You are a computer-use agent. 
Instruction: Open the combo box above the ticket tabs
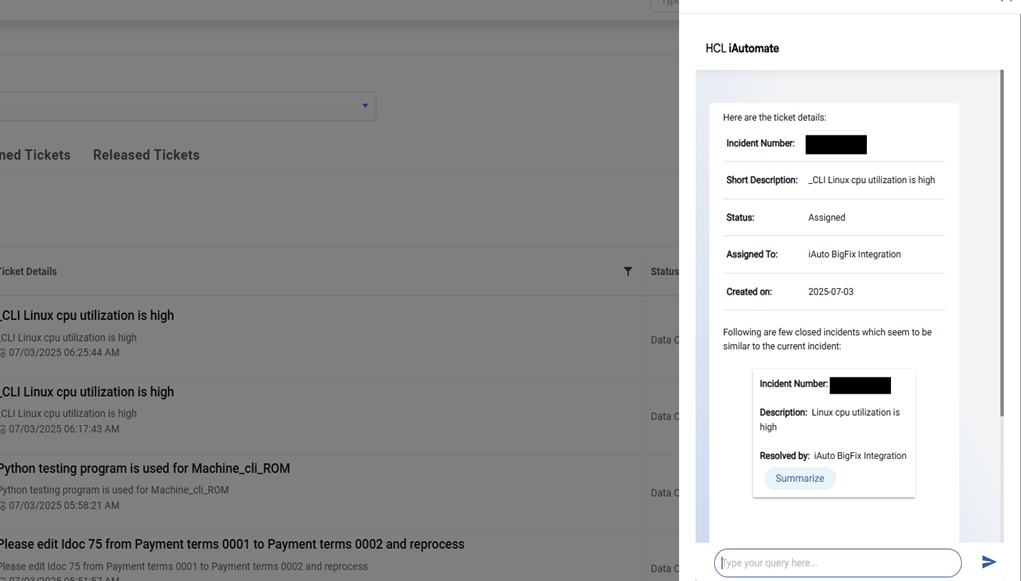[180, 106]
